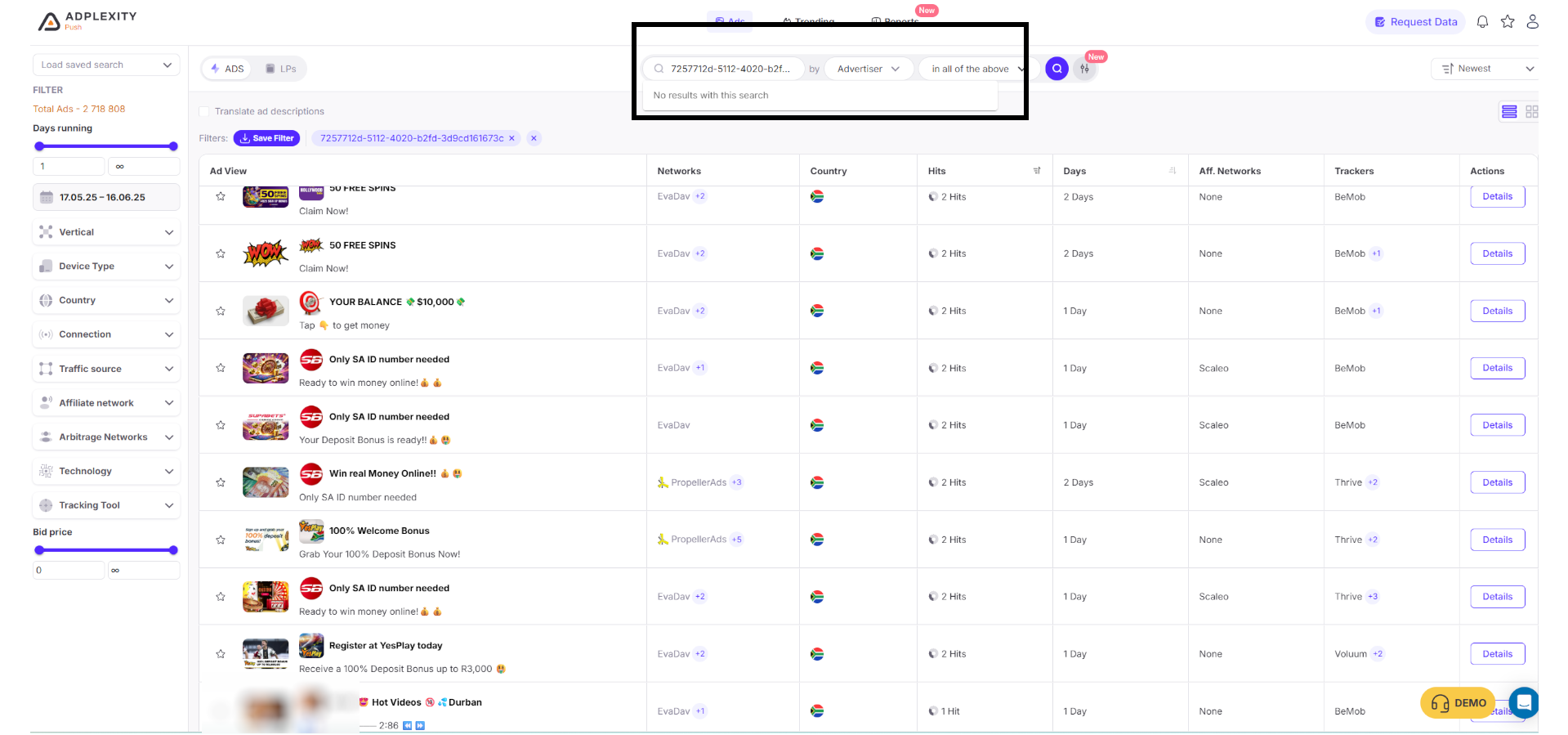Viewport: 1568px width, 735px height.
Task: Expand the Affiliate network filter
Action: (x=106, y=403)
